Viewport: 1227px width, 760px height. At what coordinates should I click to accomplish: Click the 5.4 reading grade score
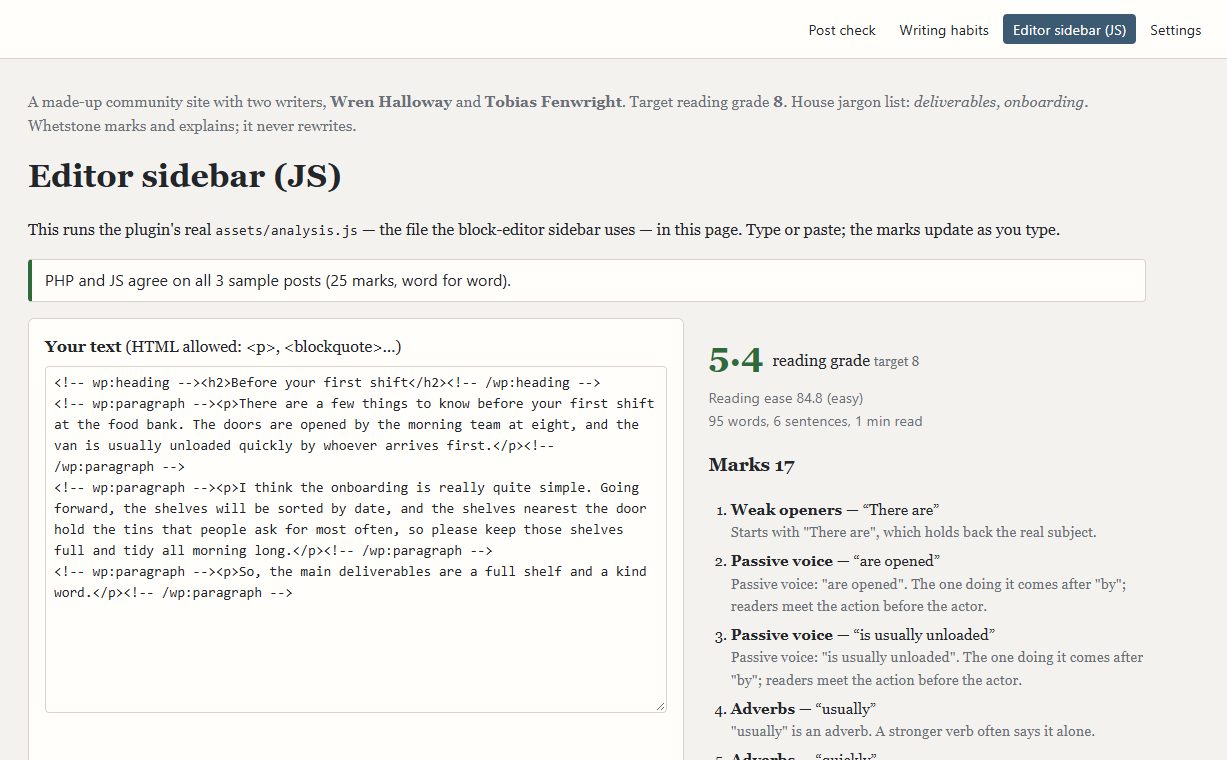pyautogui.click(x=735, y=360)
